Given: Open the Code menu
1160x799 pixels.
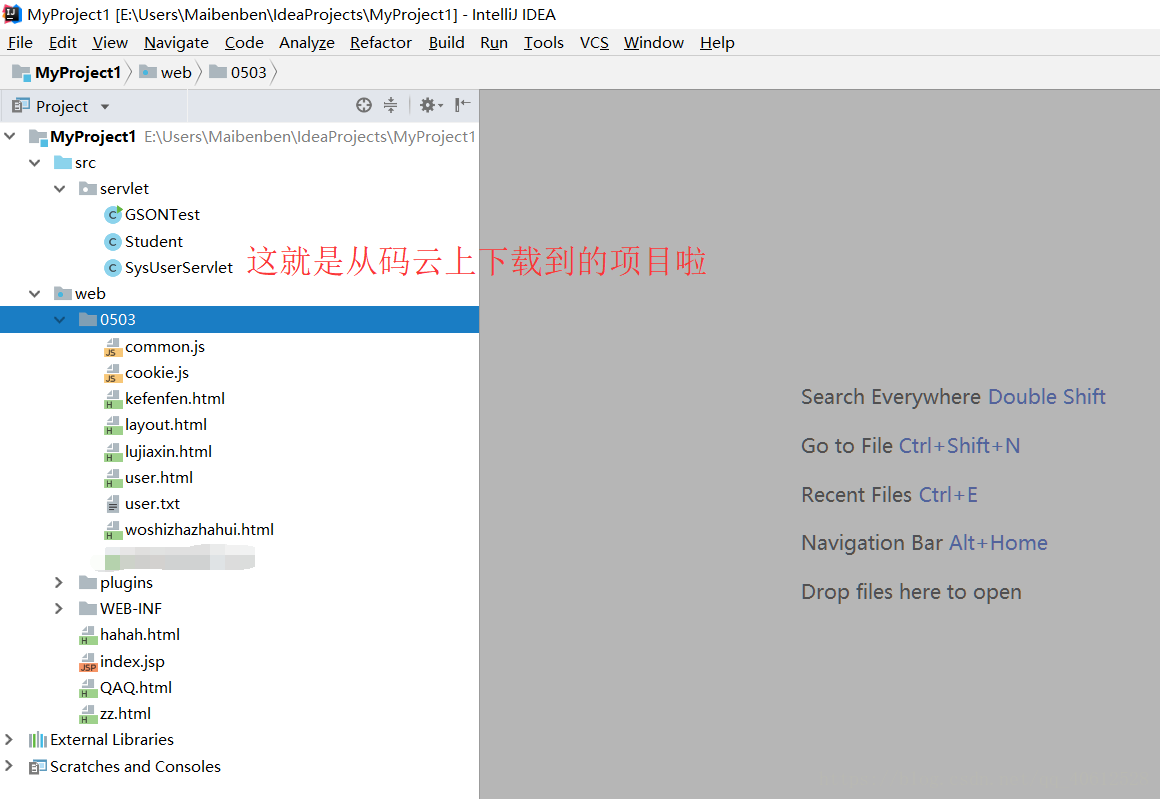Looking at the screenshot, I should pos(244,43).
